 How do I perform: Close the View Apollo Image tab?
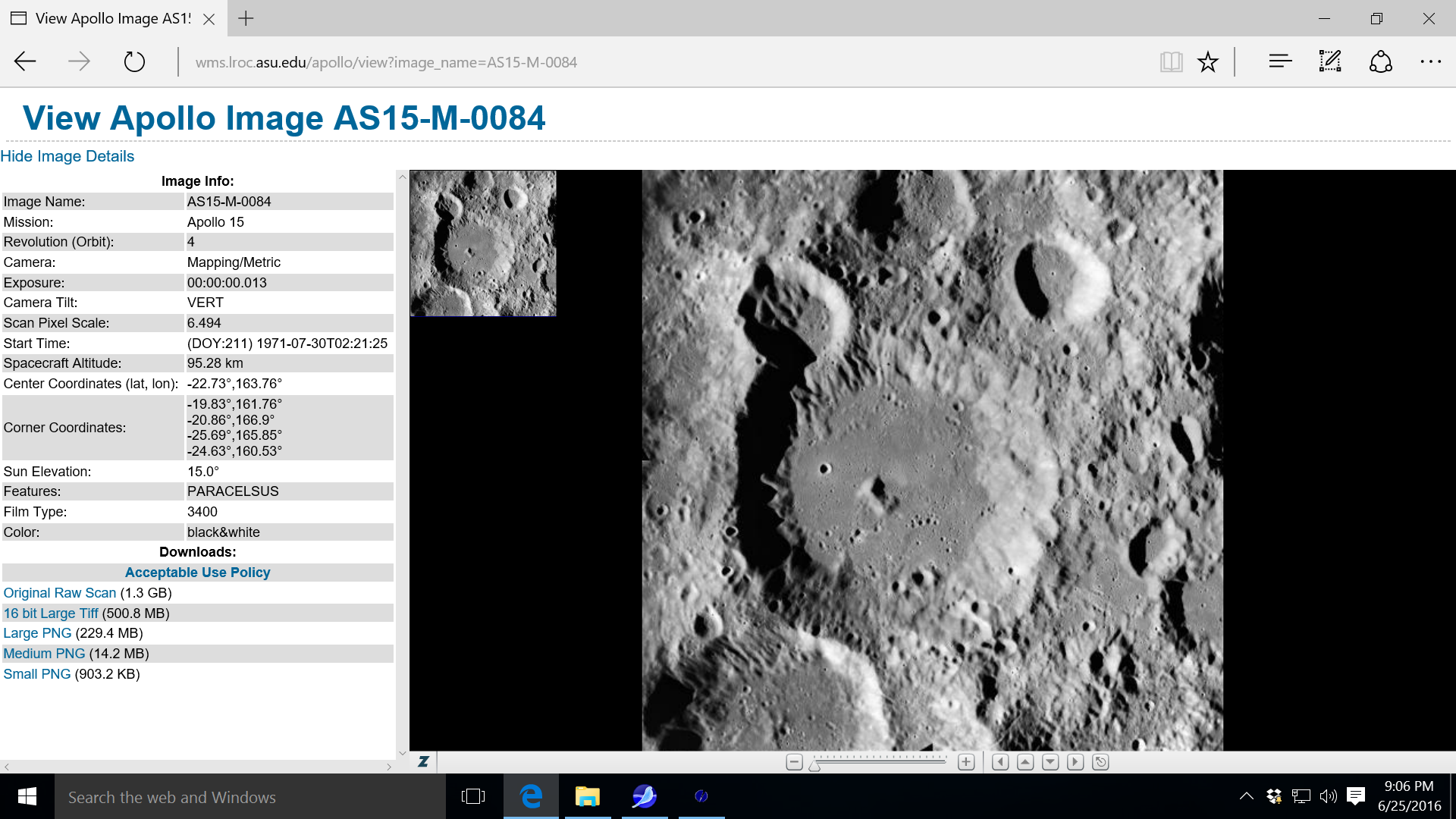(209, 19)
